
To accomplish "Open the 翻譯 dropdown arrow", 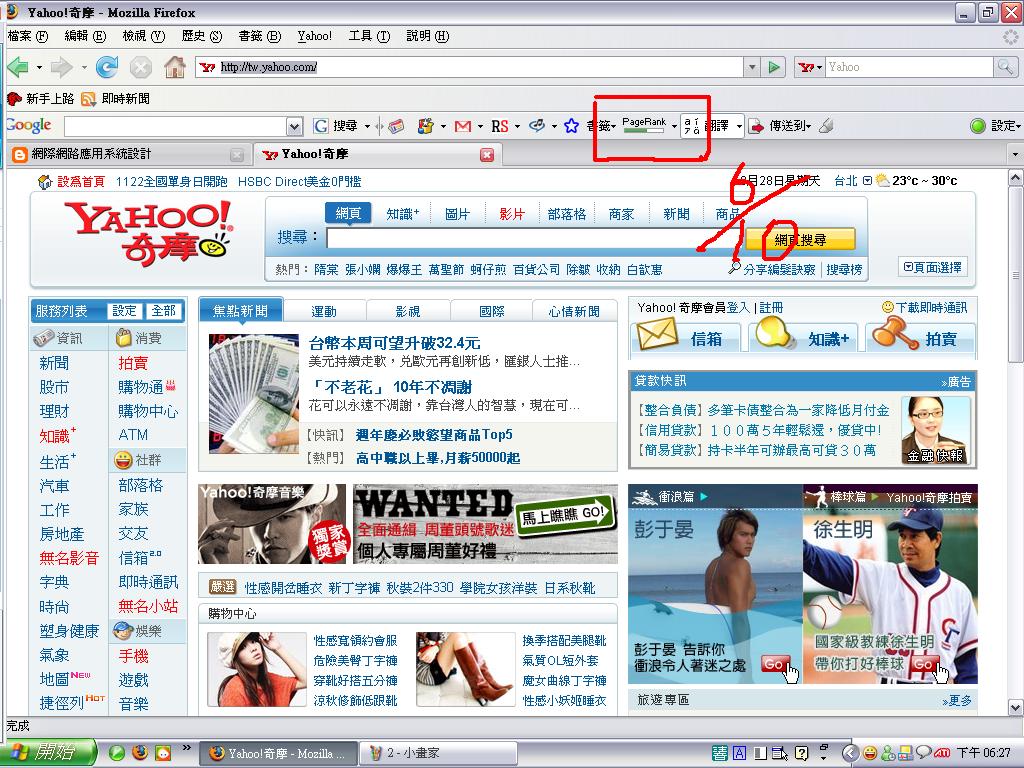I will coord(739,126).
